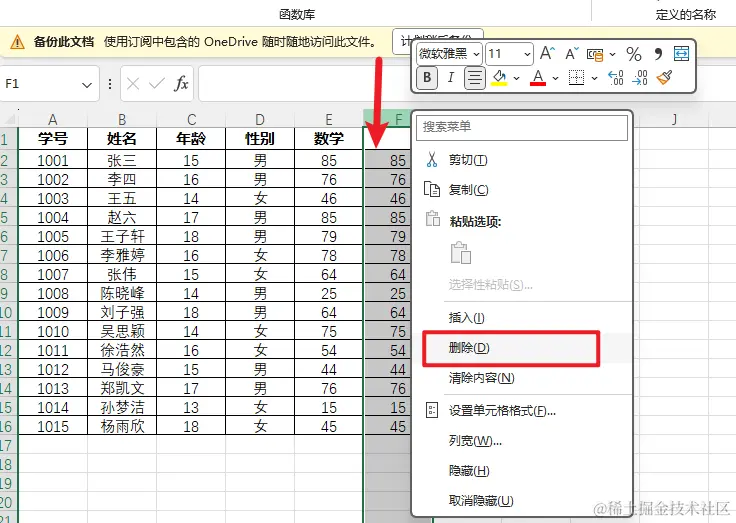Open borders dropdown arrow
The height and width of the screenshot is (523, 736).
pyautogui.click(x=594, y=78)
